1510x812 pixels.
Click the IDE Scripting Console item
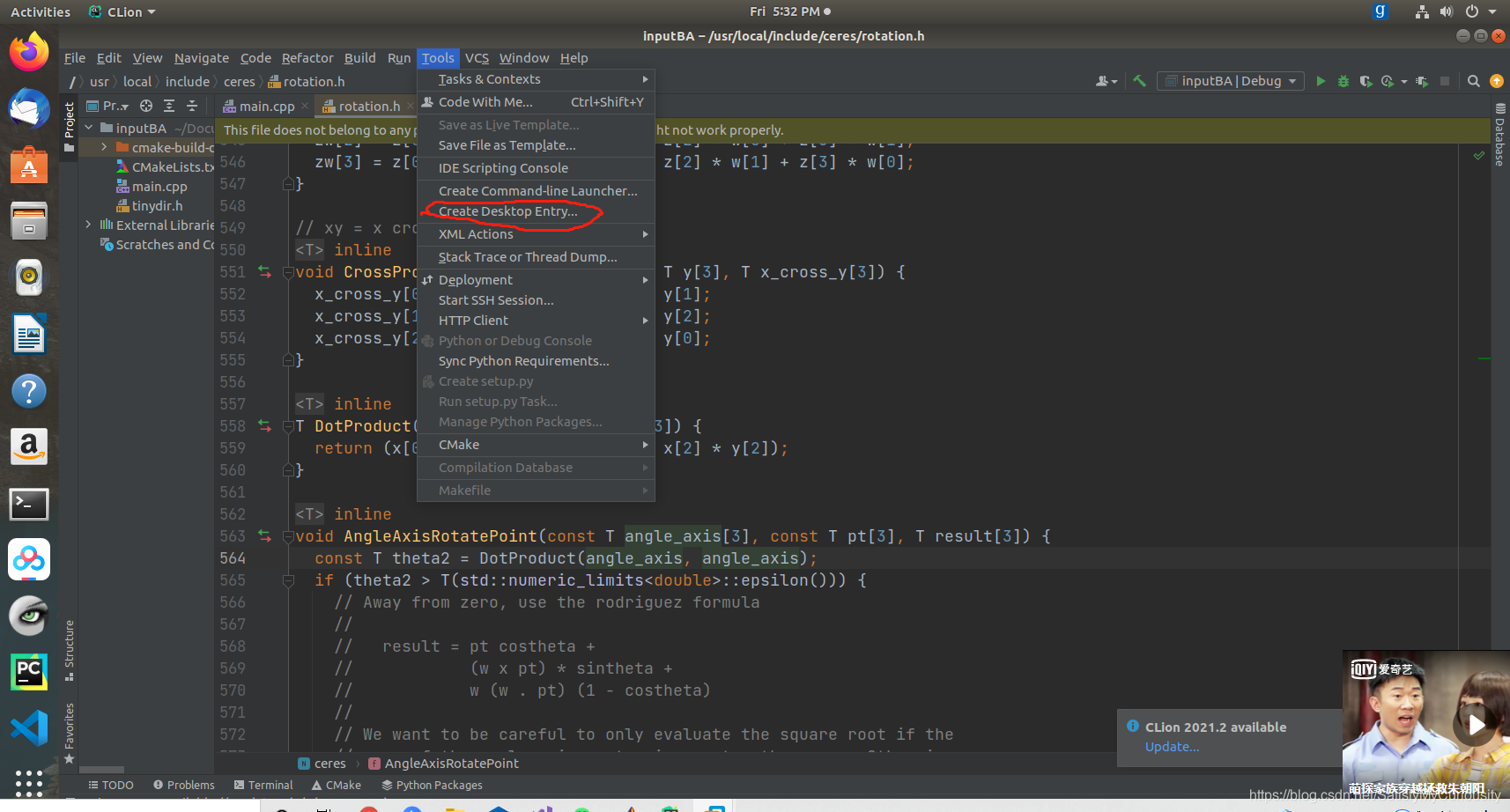click(536, 168)
